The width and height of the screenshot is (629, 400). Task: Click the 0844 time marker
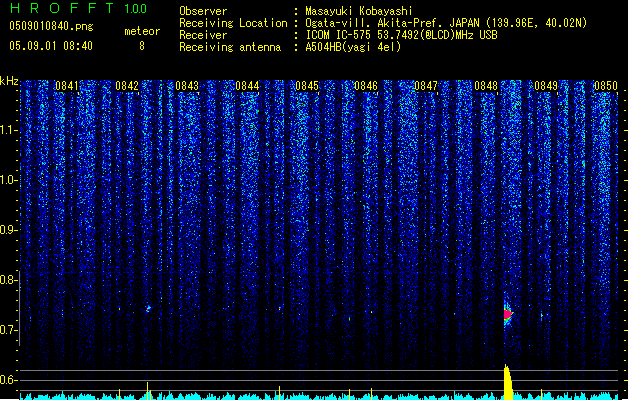point(247,86)
